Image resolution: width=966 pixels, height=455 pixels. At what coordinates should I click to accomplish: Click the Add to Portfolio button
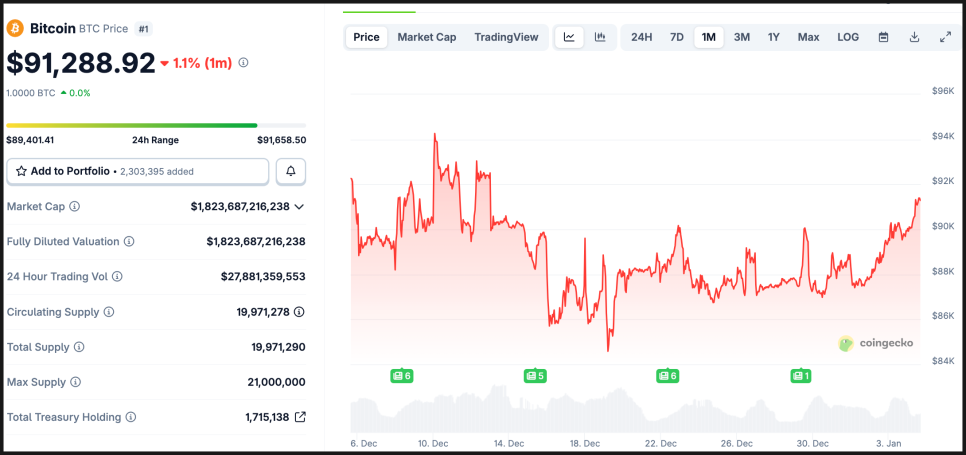coord(138,171)
